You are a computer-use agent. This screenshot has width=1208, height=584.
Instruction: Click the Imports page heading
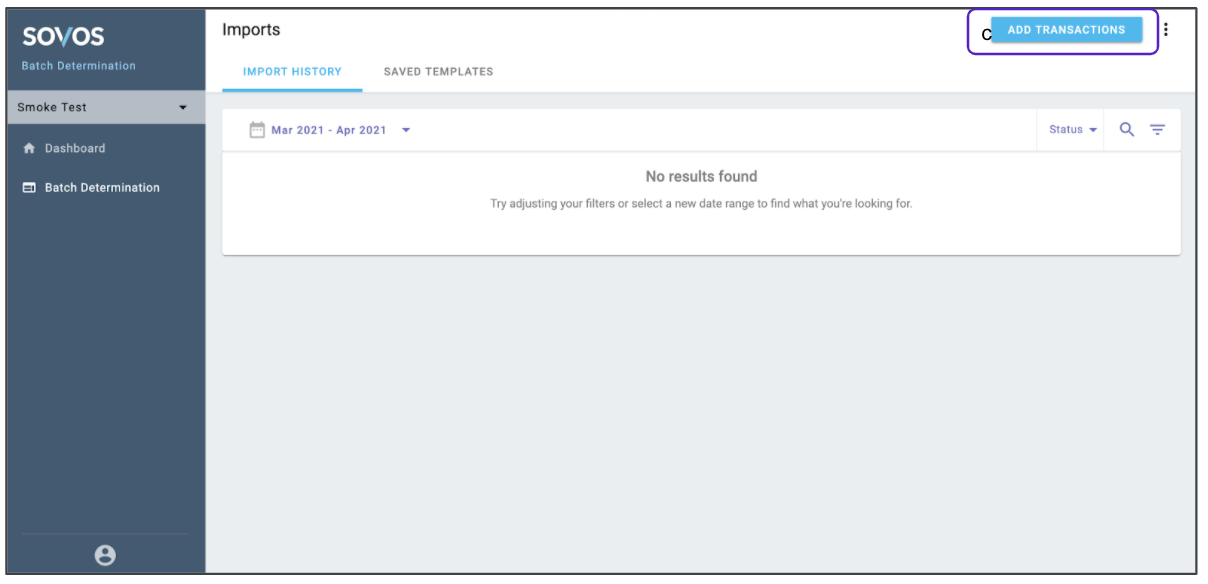[x=251, y=30]
